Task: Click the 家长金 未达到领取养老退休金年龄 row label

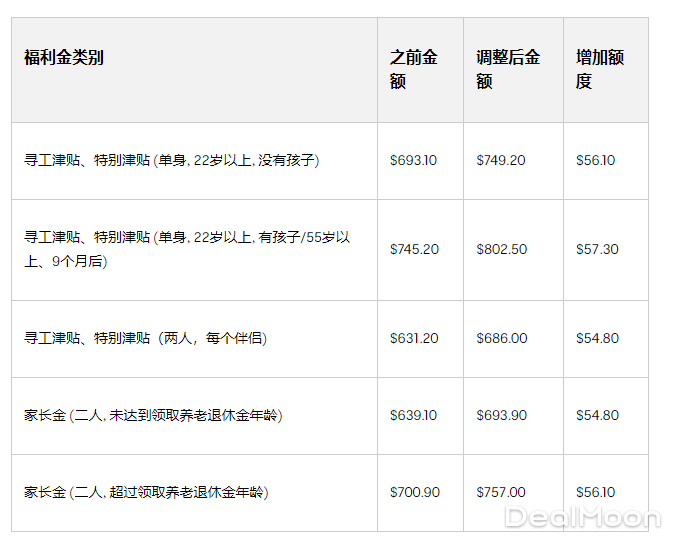Action: (x=153, y=415)
